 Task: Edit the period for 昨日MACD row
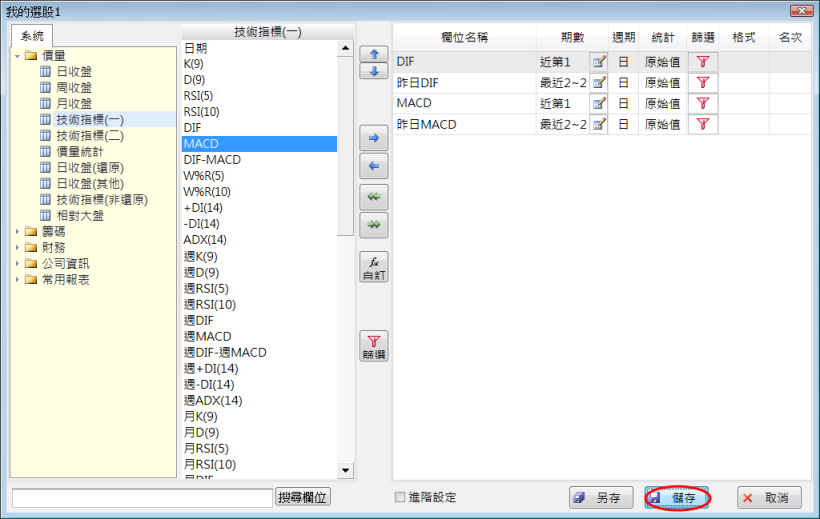[x=599, y=125]
